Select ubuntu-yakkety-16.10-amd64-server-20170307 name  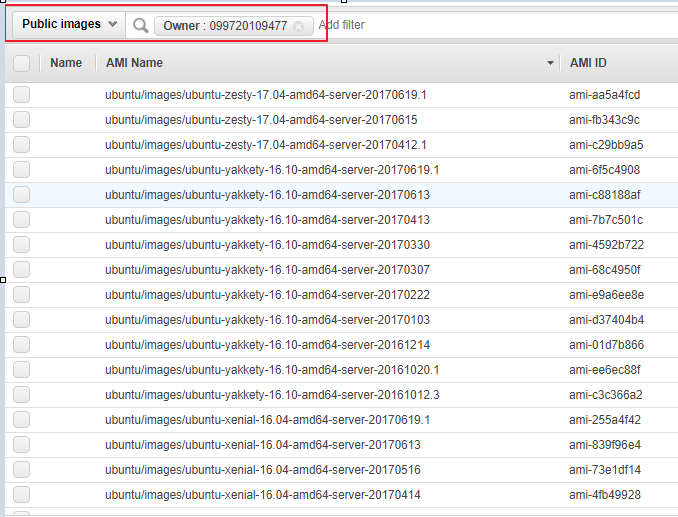[x=268, y=270]
